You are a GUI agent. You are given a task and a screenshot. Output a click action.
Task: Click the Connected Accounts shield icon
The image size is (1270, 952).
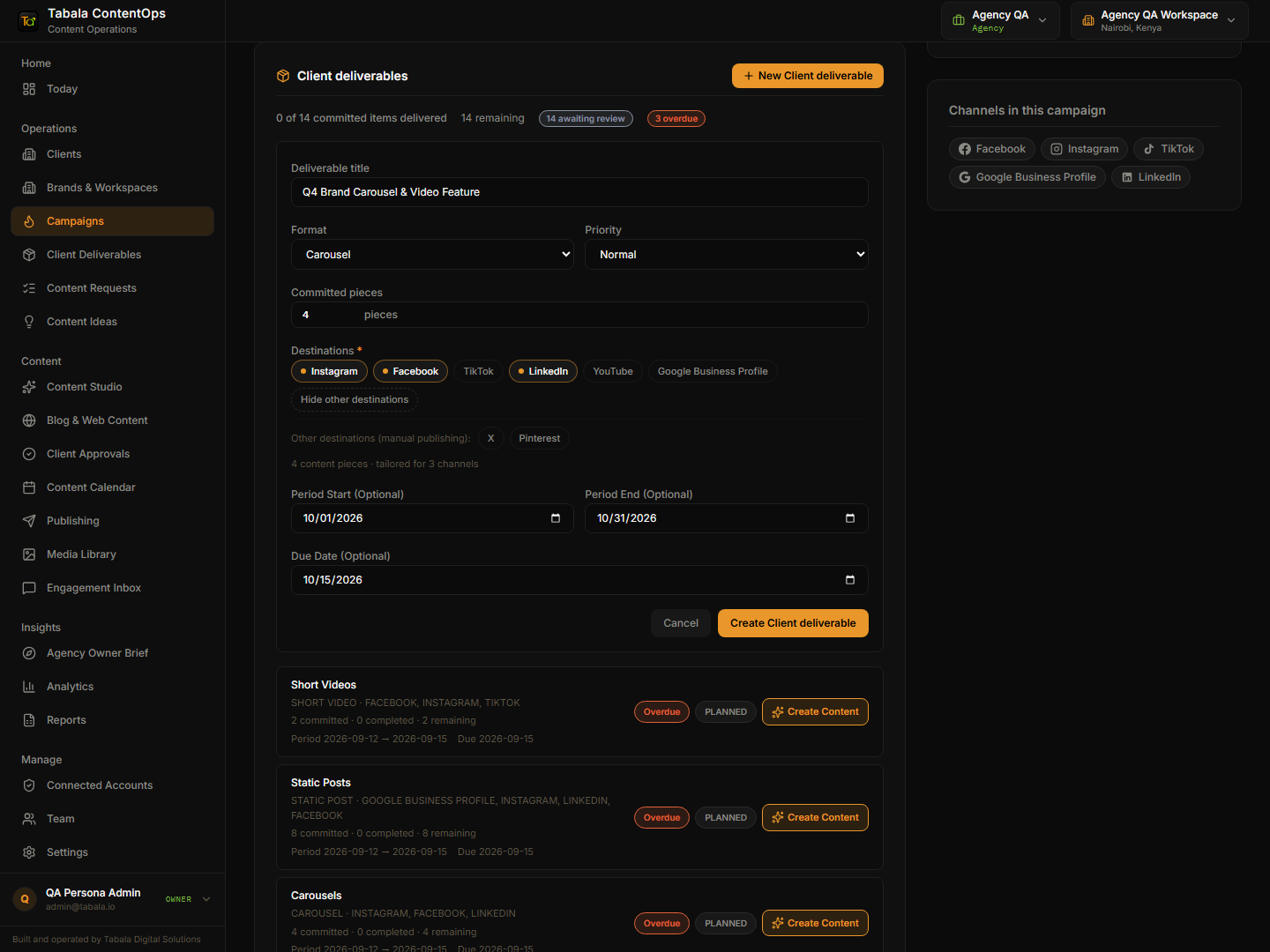tap(29, 785)
